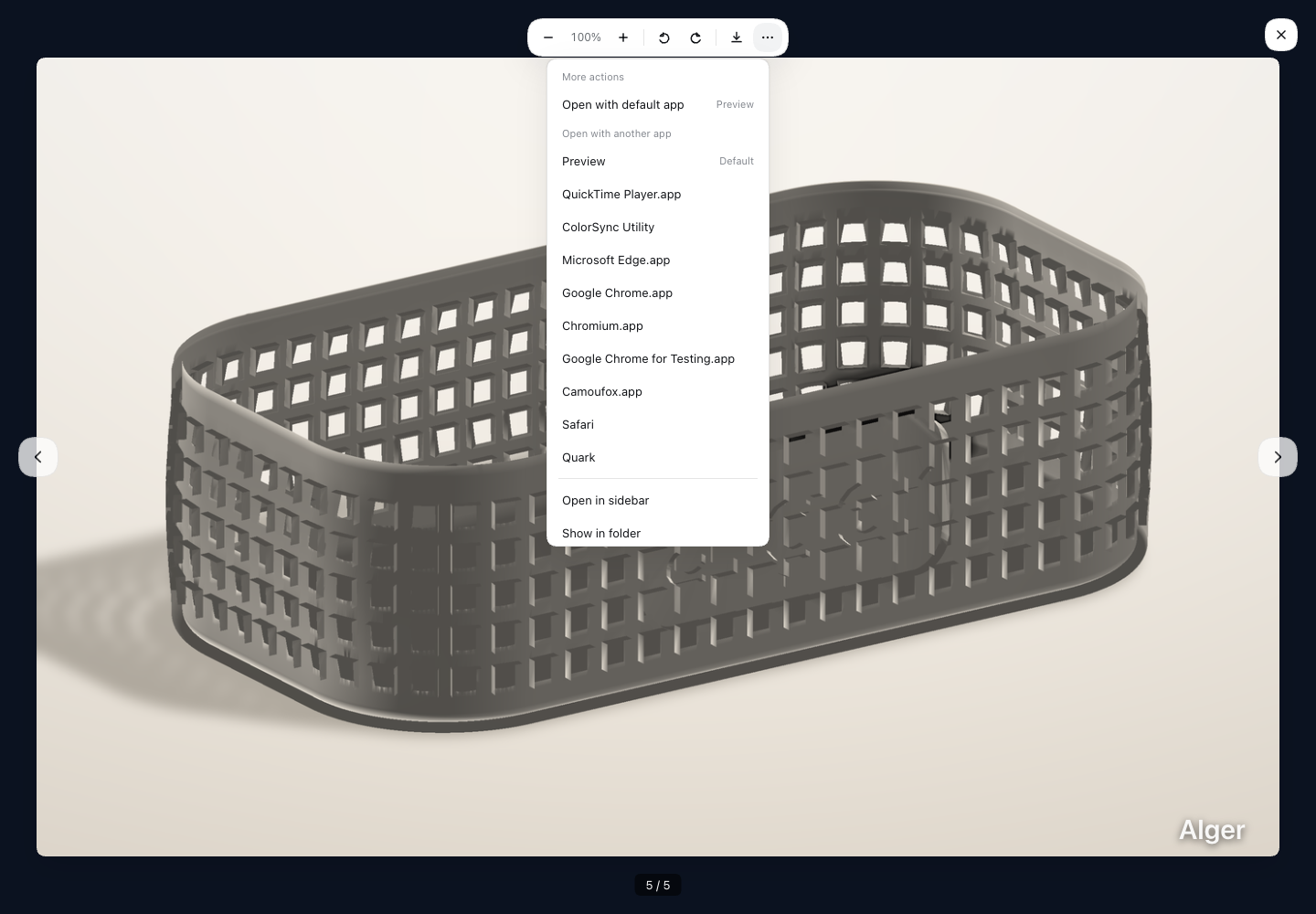Select Open in sidebar
Image resolution: width=1316 pixels, height=914 pixels.
pos(658,500)
